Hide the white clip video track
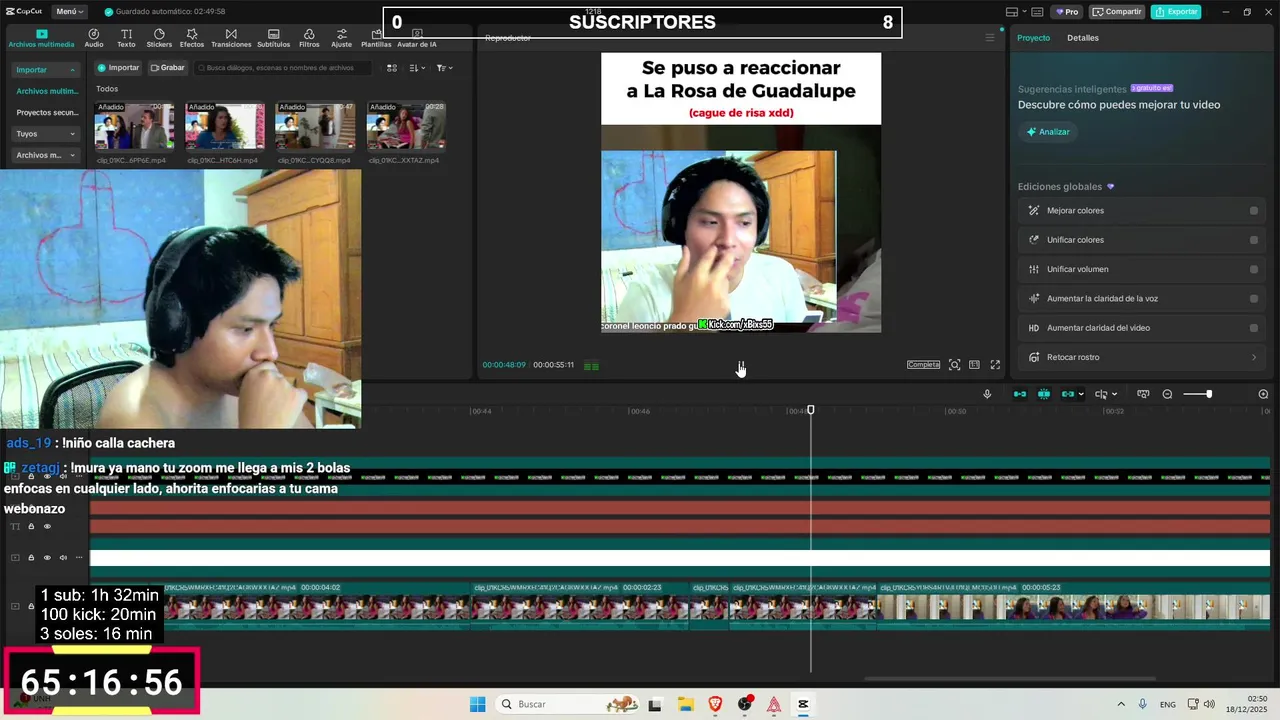 coord(47,557)
